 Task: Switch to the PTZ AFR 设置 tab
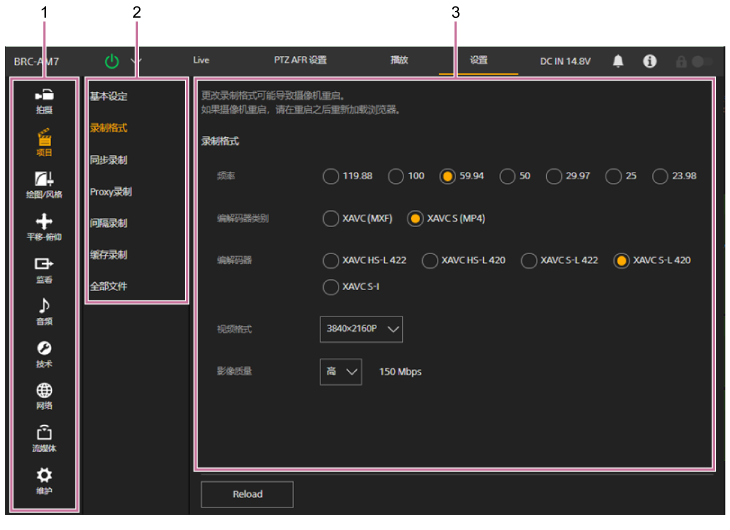[x=300, y=60]
